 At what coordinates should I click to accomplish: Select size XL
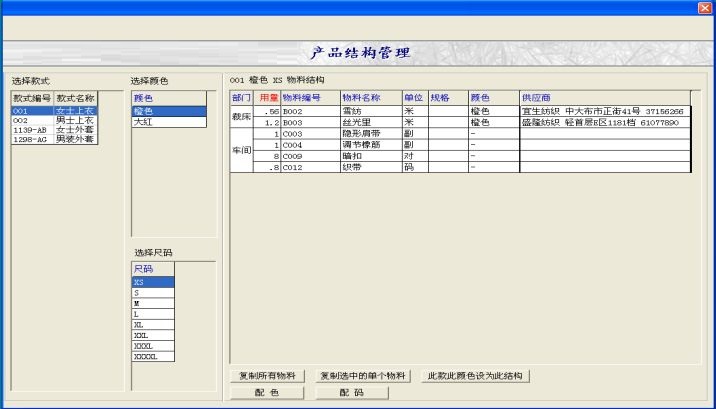pyautogui.click(x=153, y=325)
